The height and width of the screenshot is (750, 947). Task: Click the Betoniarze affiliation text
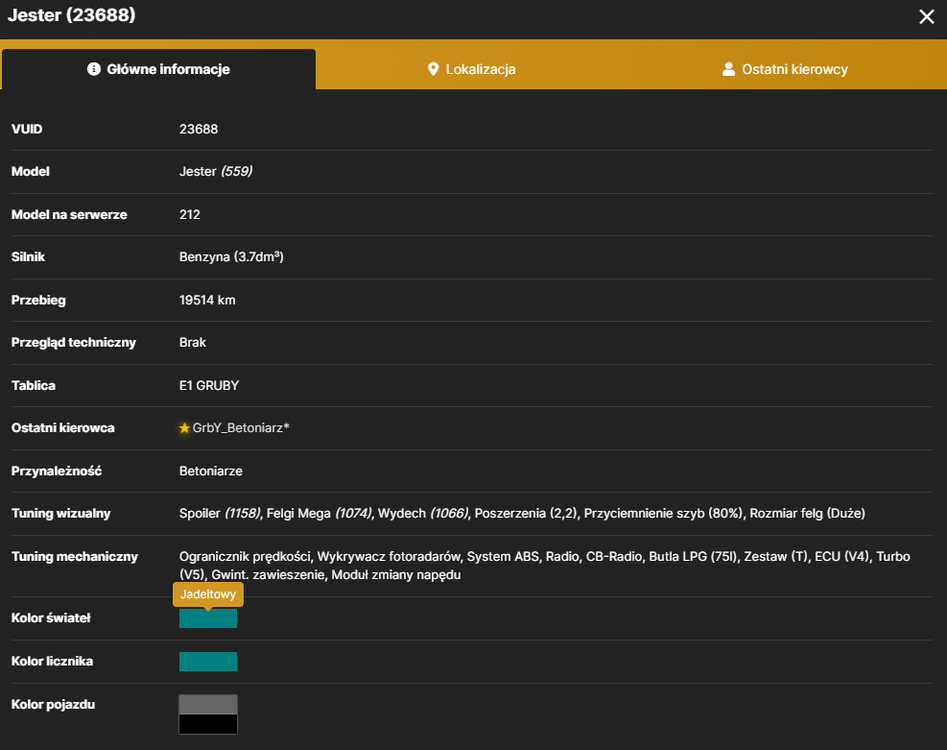point(211,471)
